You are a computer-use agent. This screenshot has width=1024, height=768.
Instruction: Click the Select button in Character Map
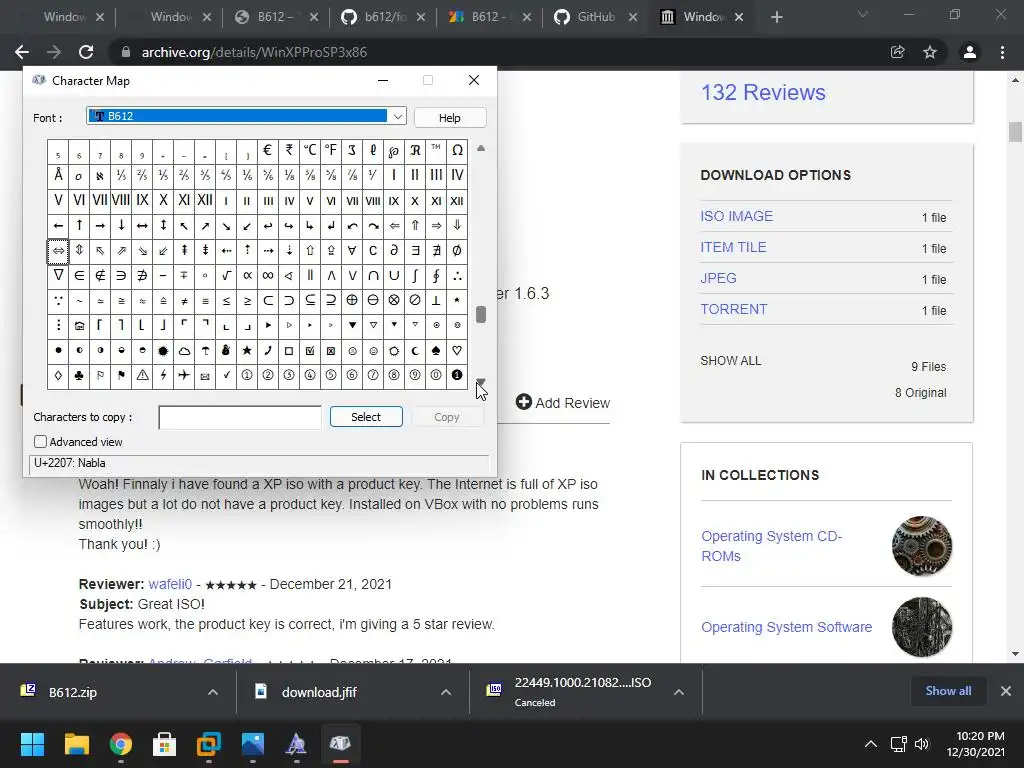[x=366, y=417]
